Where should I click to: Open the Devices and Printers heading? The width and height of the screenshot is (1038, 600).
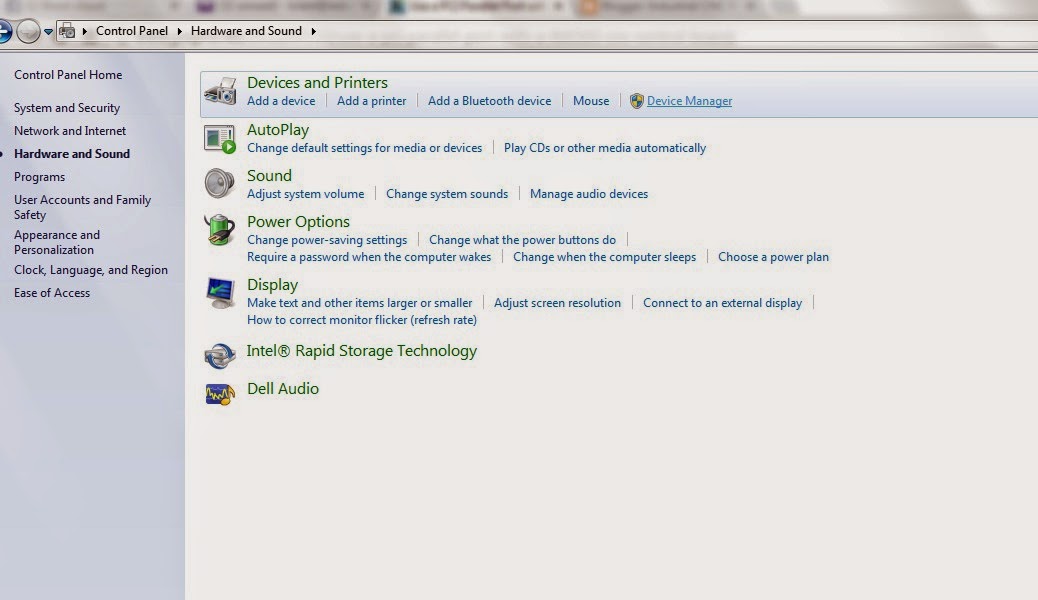tap(317, 83)
